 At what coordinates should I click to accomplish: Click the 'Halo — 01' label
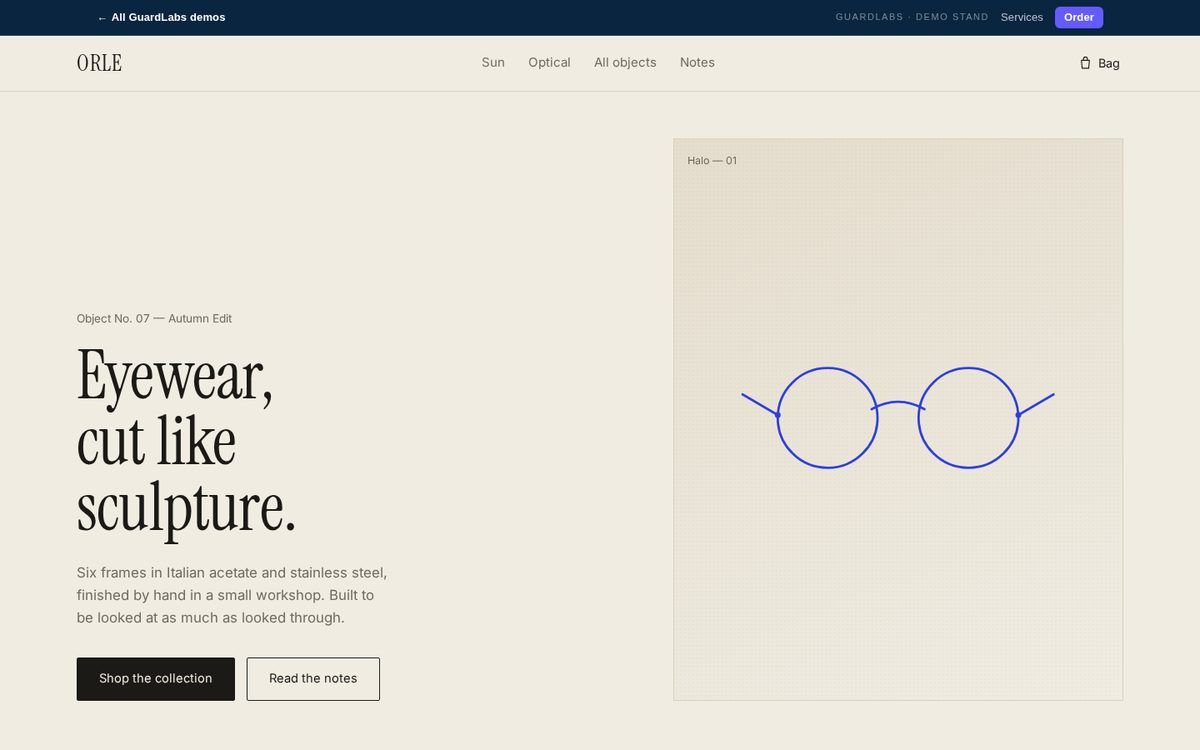click(x=712, y=161)
